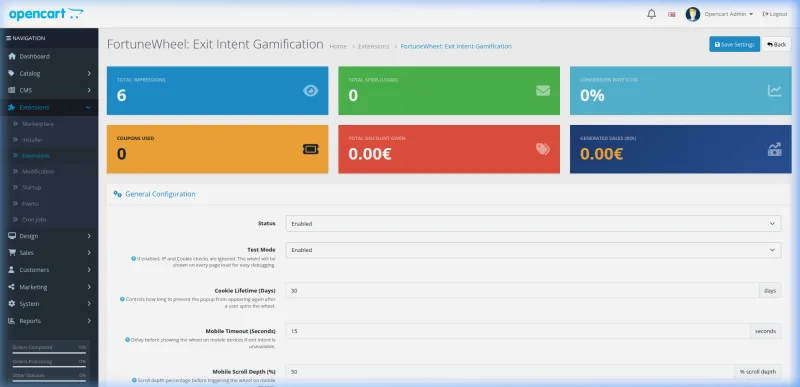Open the Installer submenu item
800x387 pixels.
(x=49, y=140)
